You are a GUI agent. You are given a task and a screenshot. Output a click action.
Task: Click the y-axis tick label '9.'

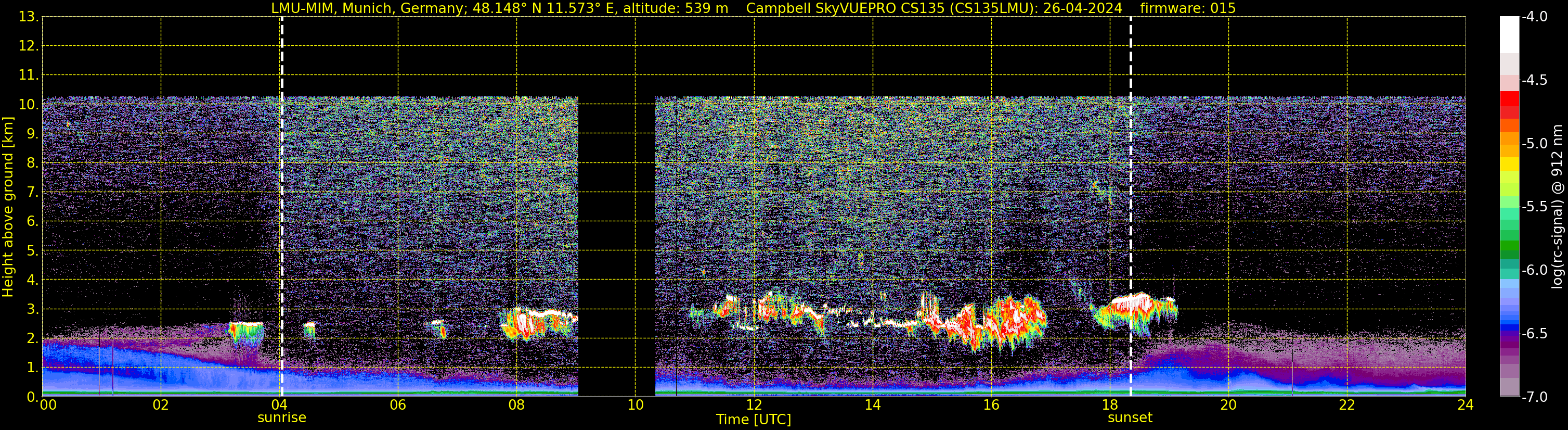click(33, 133)
